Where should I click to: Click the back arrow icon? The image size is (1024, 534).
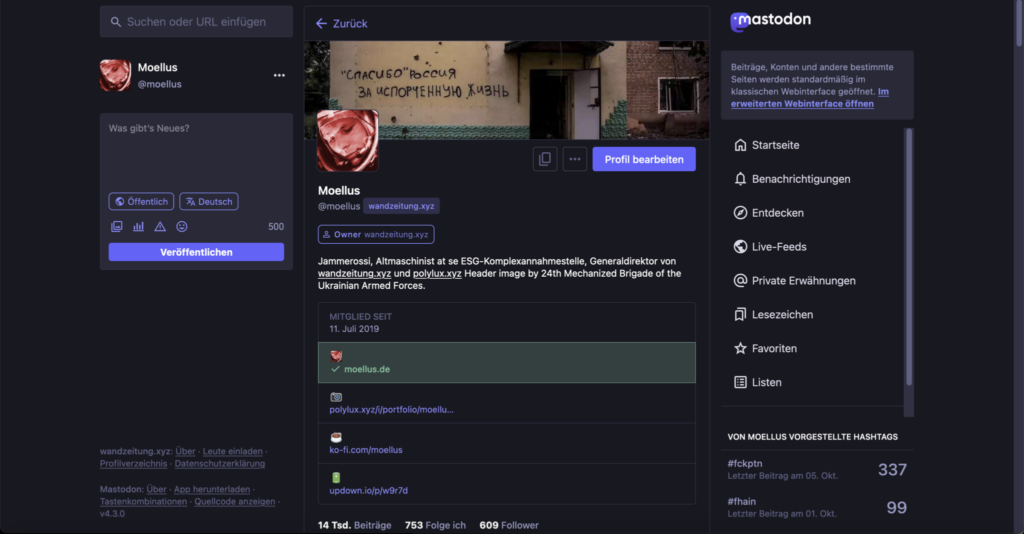(321, 24)
